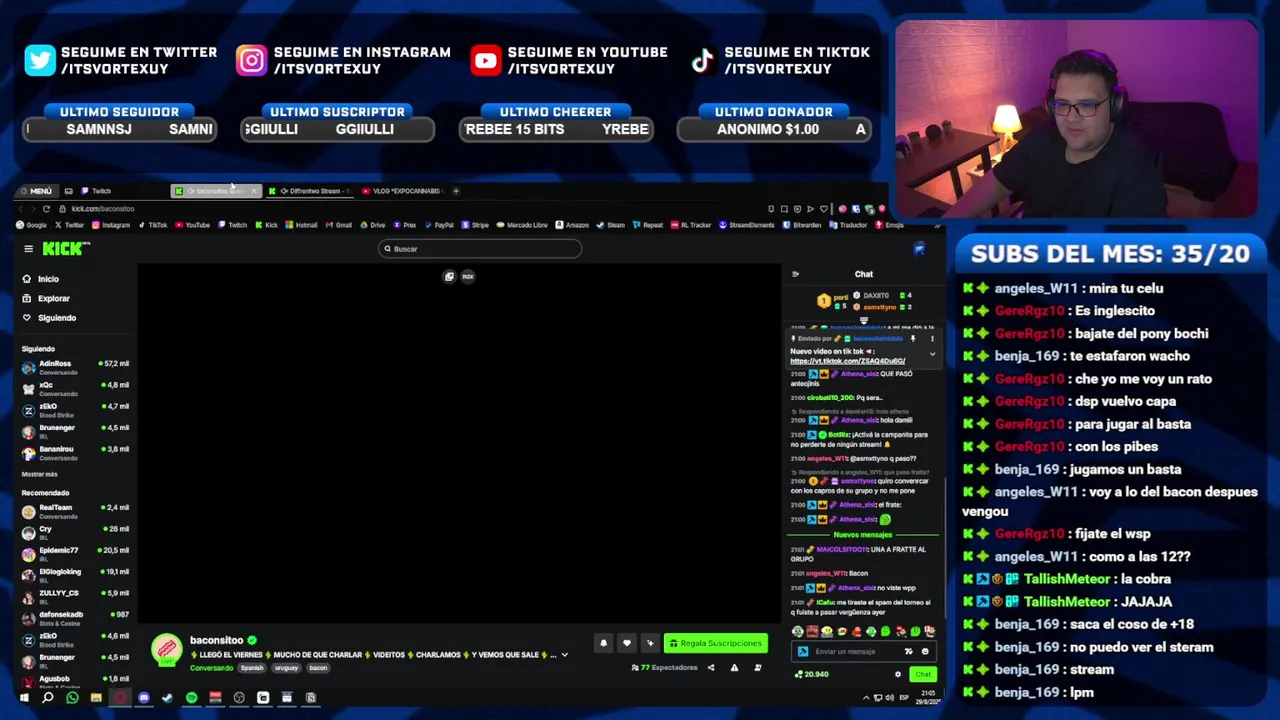Viewport: 1280px width, 720px height.
Task: Open AdinRoss channel in sidebar
Action: pos(75,367)
